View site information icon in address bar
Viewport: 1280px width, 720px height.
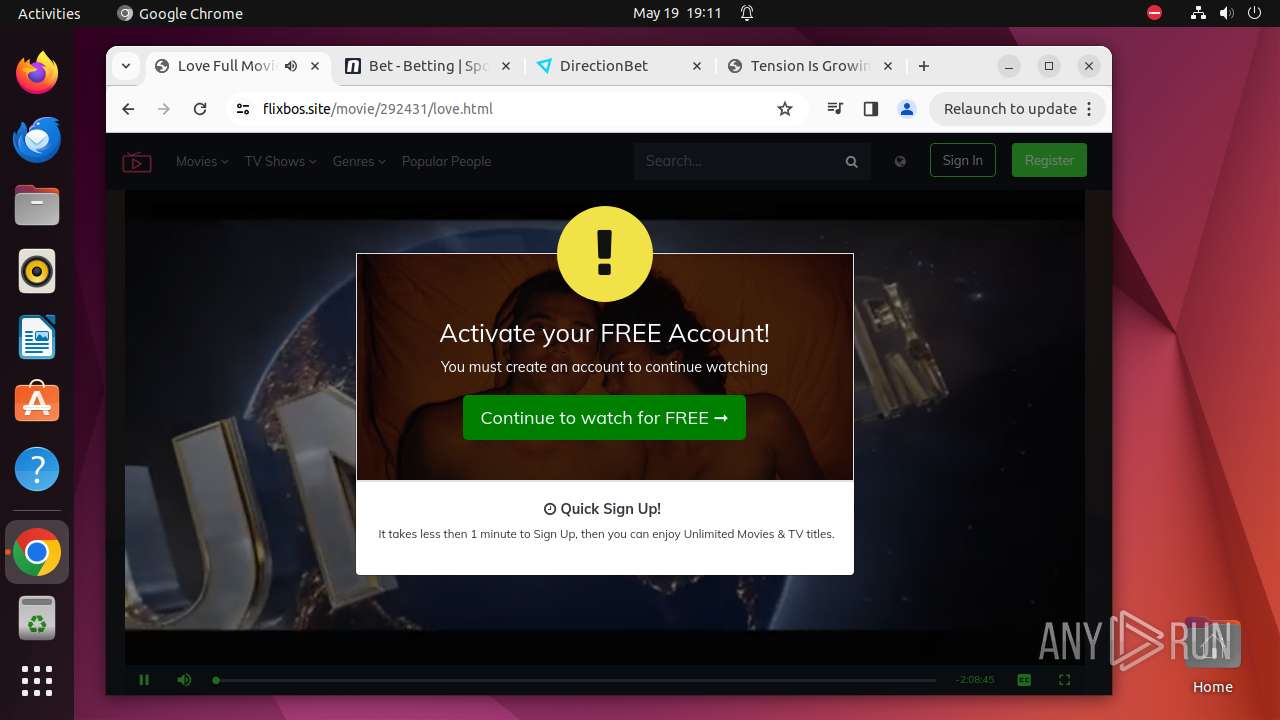[242, 109]
